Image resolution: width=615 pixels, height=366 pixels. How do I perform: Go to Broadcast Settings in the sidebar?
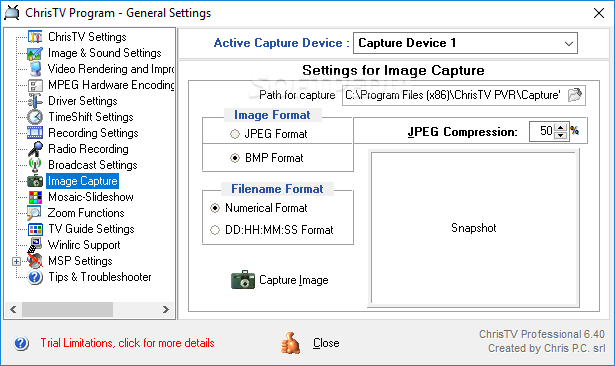93,165
